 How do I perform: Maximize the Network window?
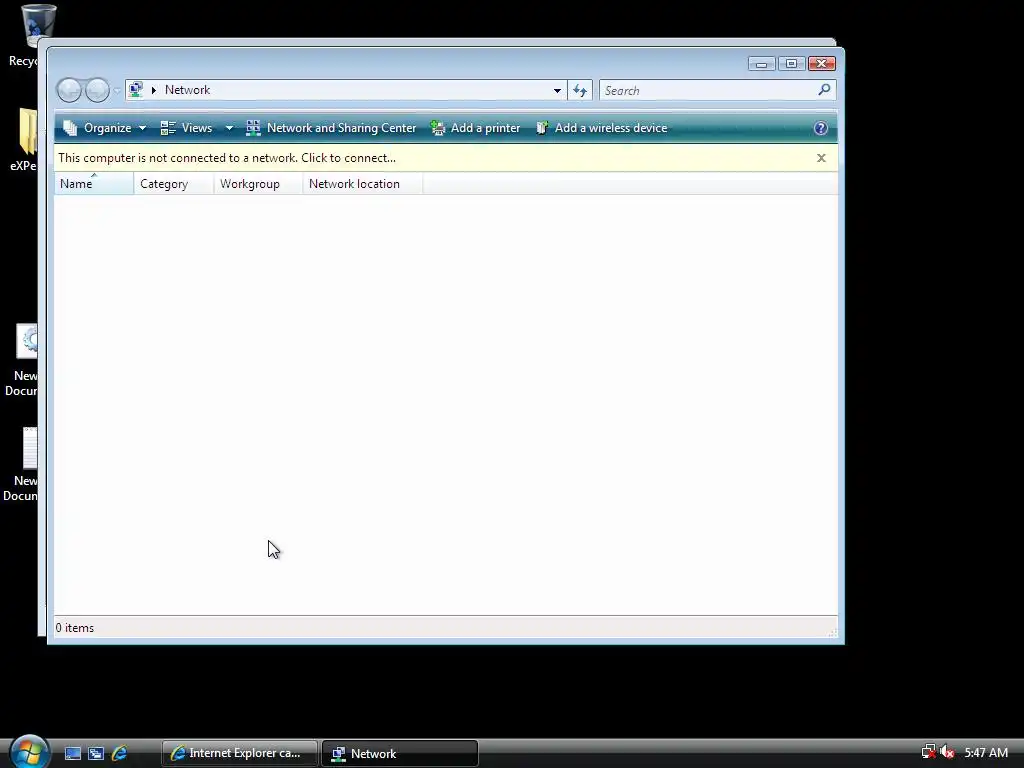pos(792,63)
